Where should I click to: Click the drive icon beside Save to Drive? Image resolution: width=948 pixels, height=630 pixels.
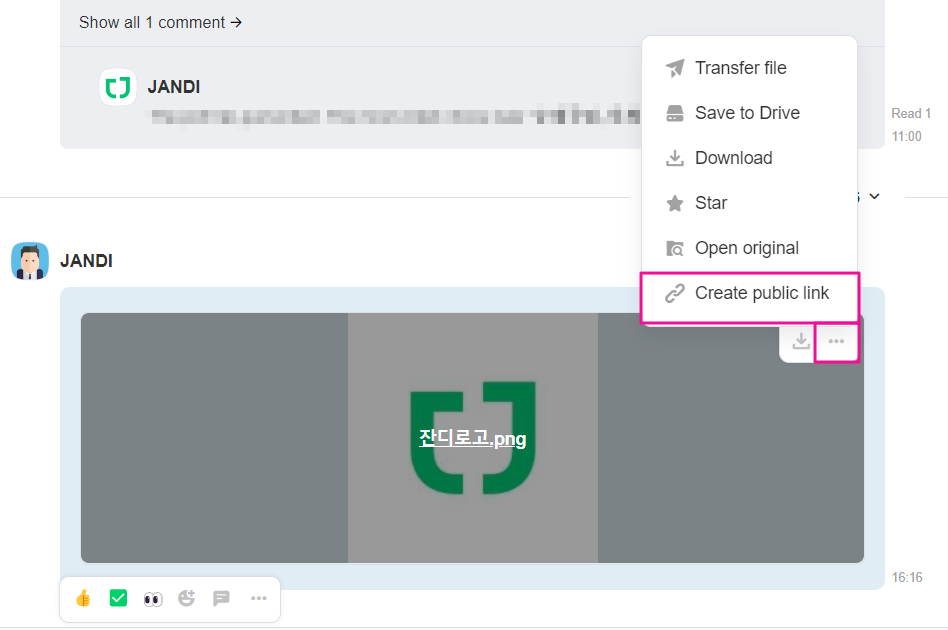675,113
